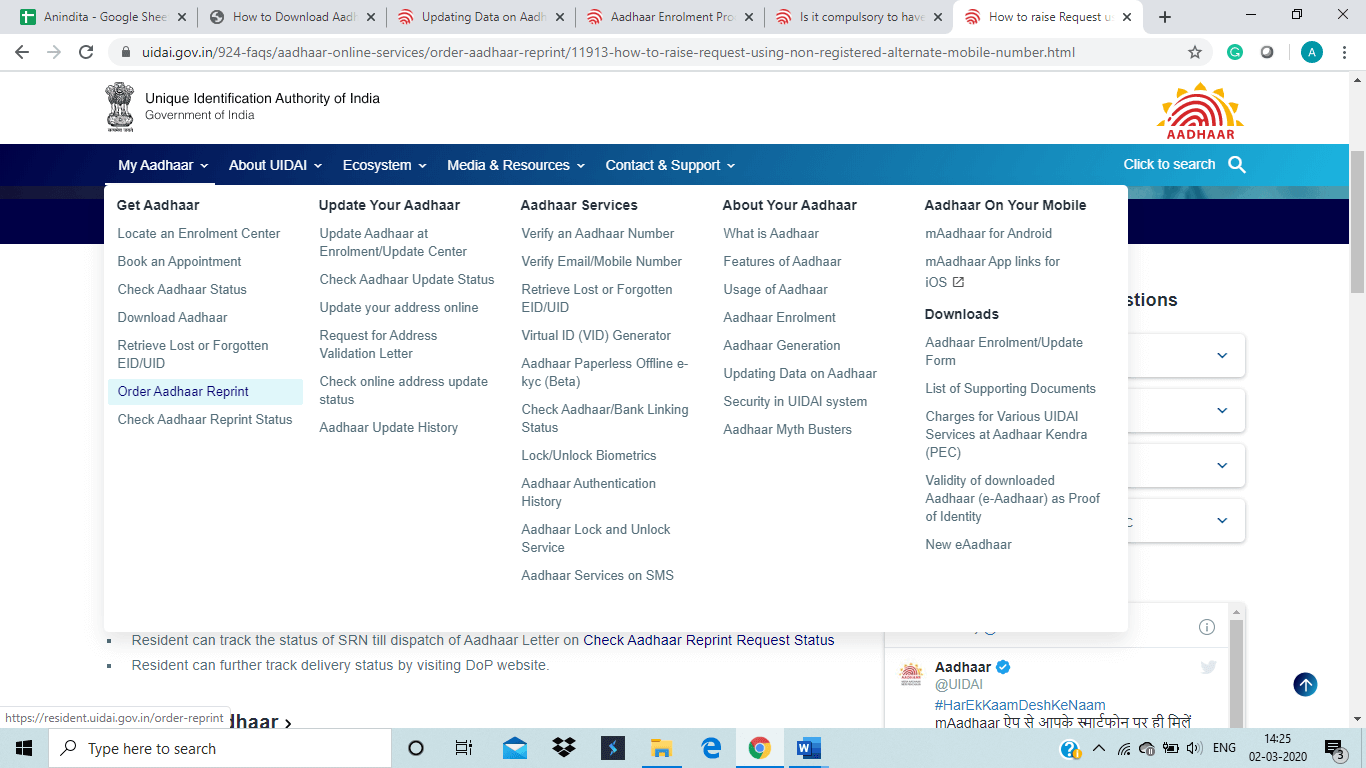This screenshot has height=768, width=1366.
Task: Reload the page in Chrome
Action: [x=86, y=52]
